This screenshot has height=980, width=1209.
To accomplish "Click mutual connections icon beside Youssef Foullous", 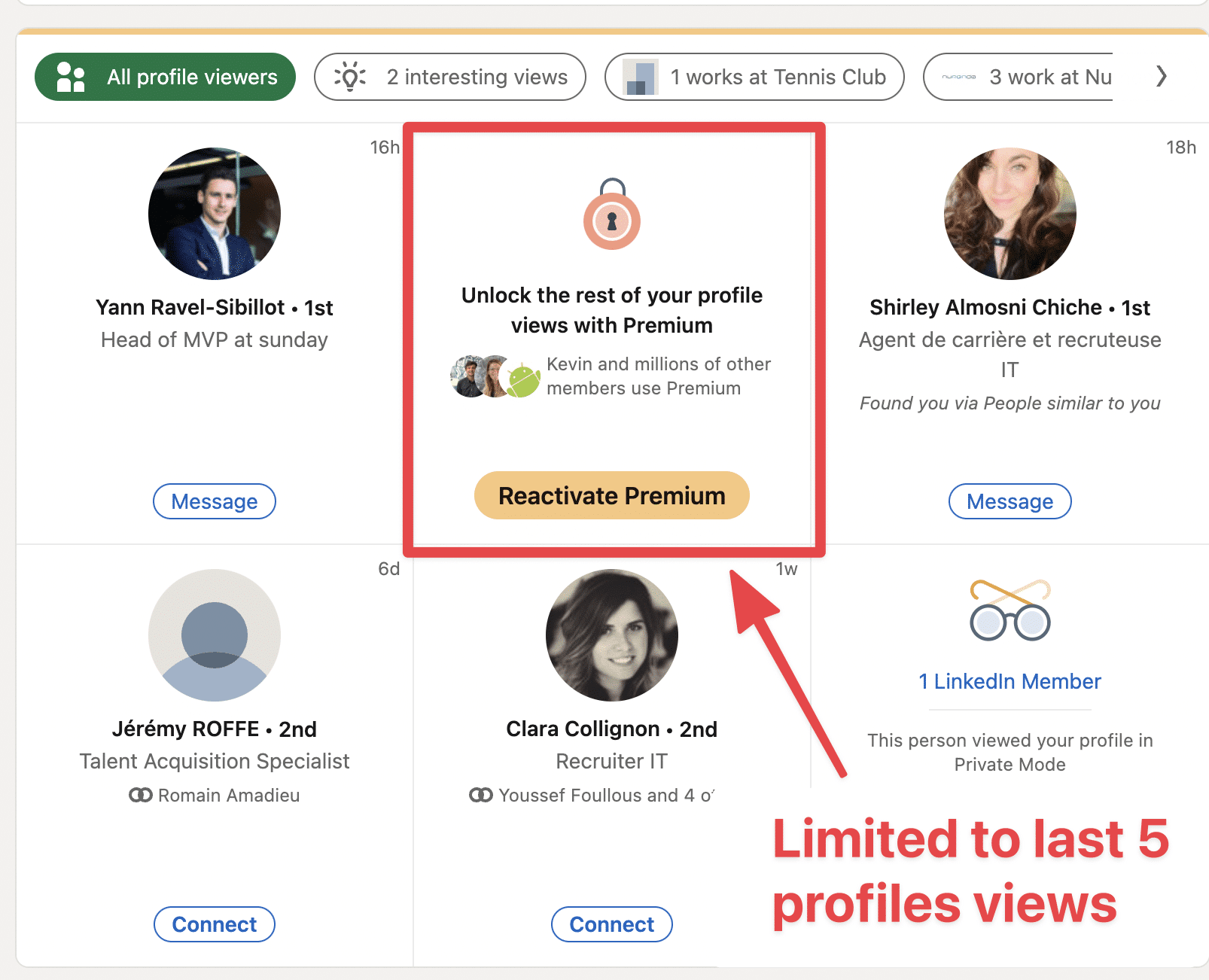I will (481, 795).
